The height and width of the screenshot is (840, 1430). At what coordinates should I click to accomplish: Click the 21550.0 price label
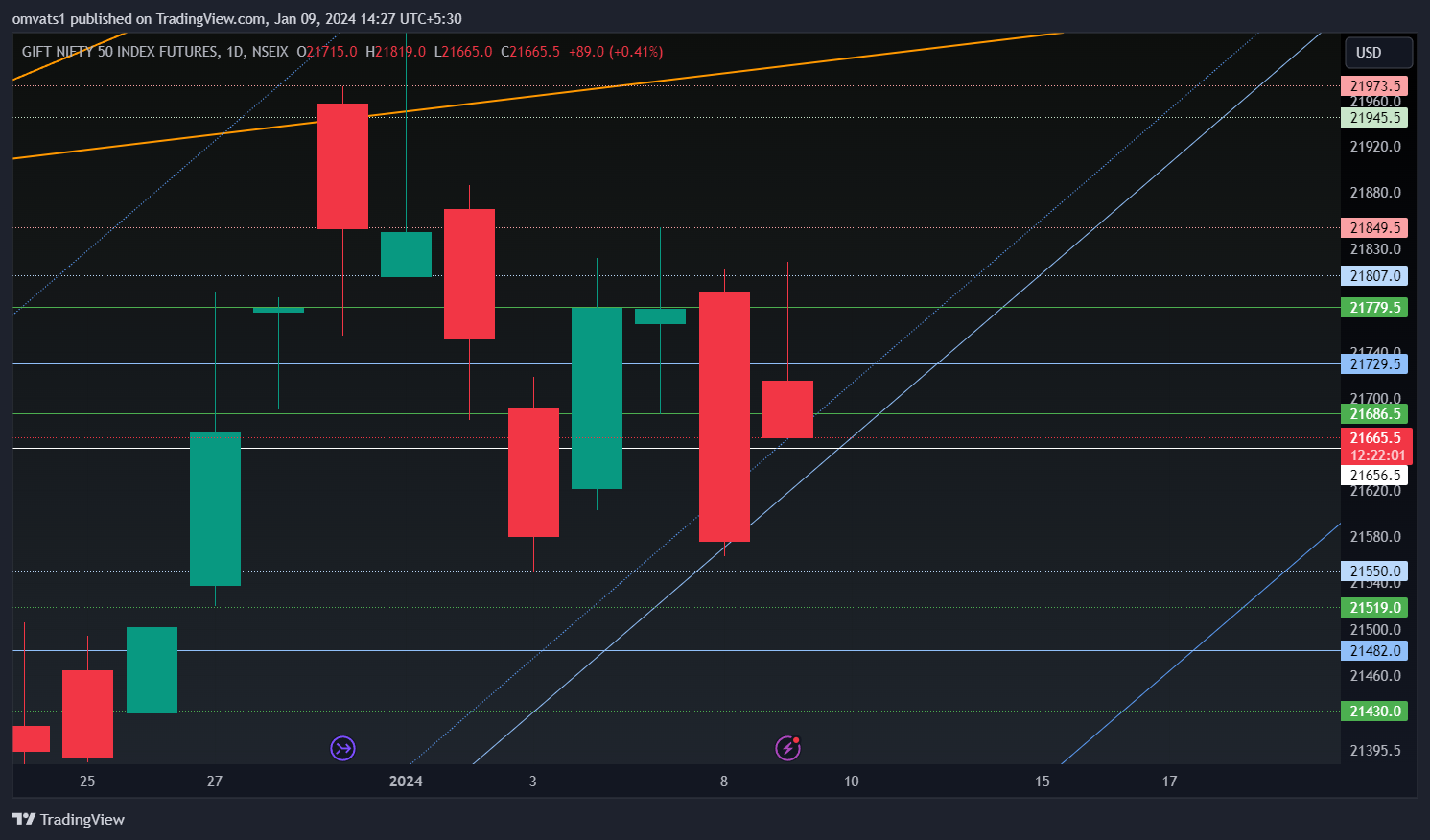point(1374,572)
